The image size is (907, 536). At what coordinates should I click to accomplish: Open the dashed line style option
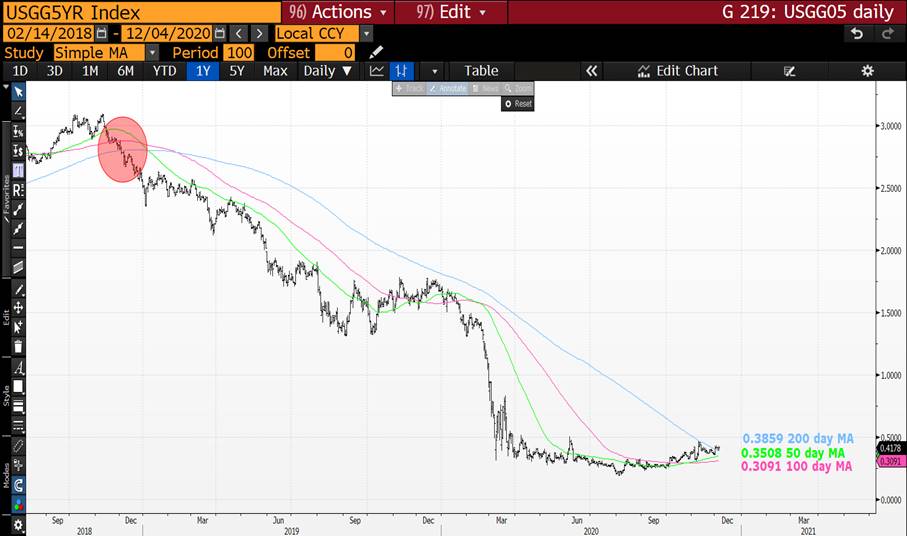tap(18, 426)
